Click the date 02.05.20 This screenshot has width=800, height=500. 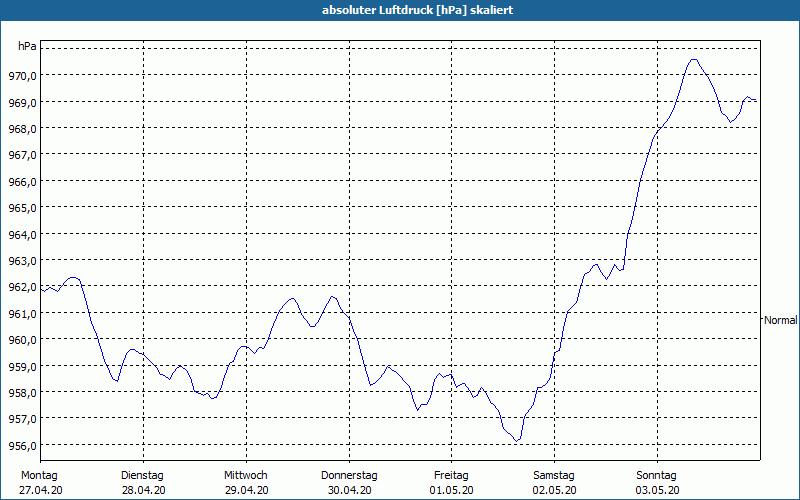(x=555, y=490)
